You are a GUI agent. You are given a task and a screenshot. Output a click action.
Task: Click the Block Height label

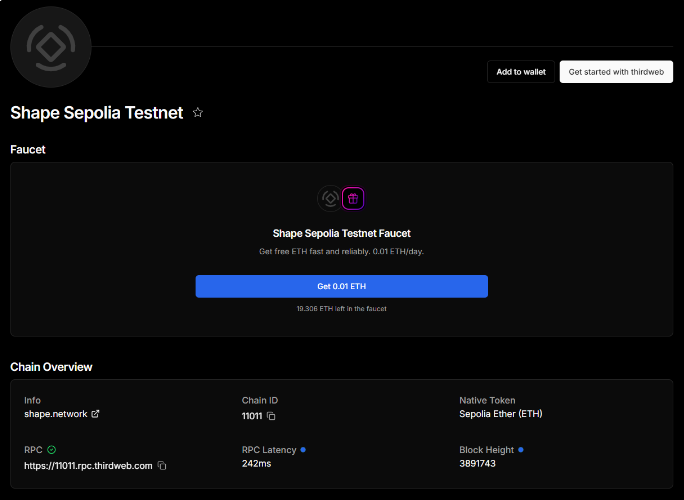click(486, 450)
